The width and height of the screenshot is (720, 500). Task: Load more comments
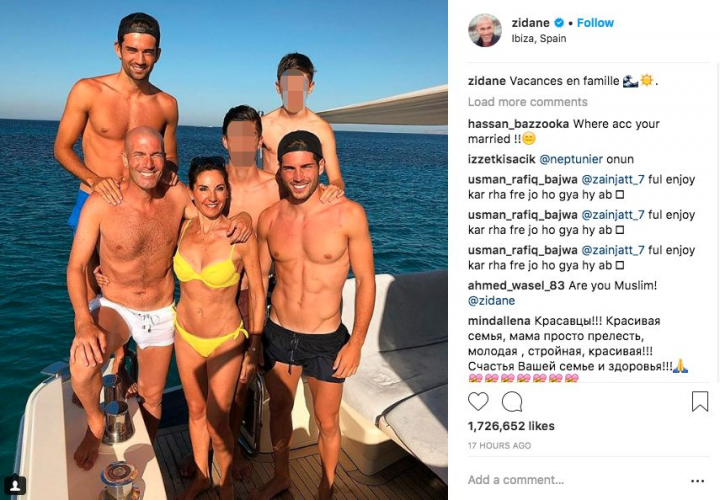tap(528, 102)
